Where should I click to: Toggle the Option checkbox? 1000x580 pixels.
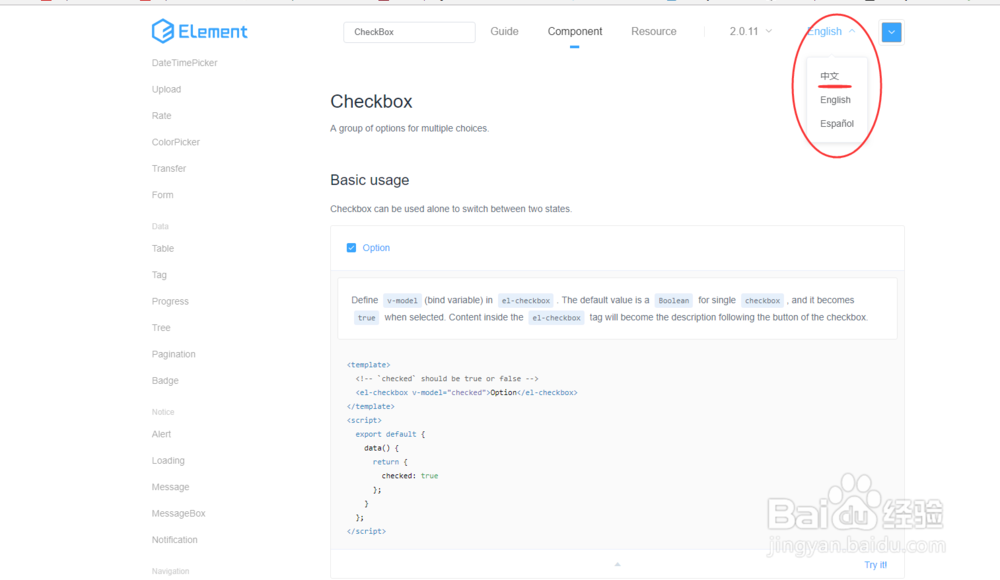tap(351, 248)
